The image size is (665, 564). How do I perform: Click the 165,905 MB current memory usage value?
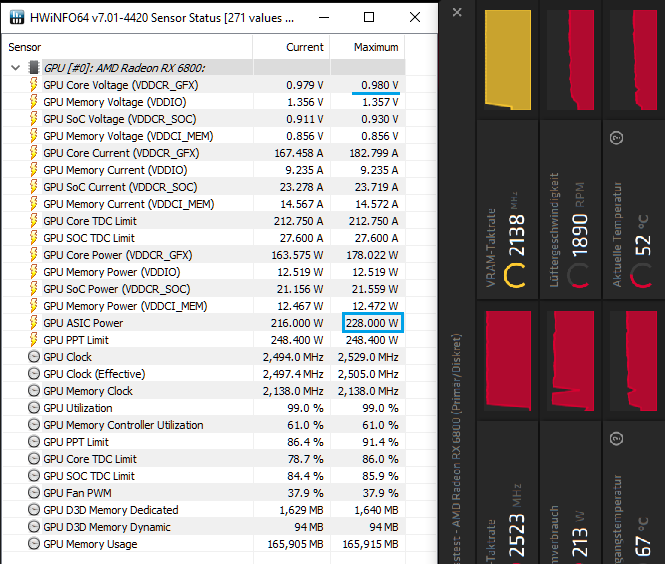pyautogui.click(x=295, y=544)
